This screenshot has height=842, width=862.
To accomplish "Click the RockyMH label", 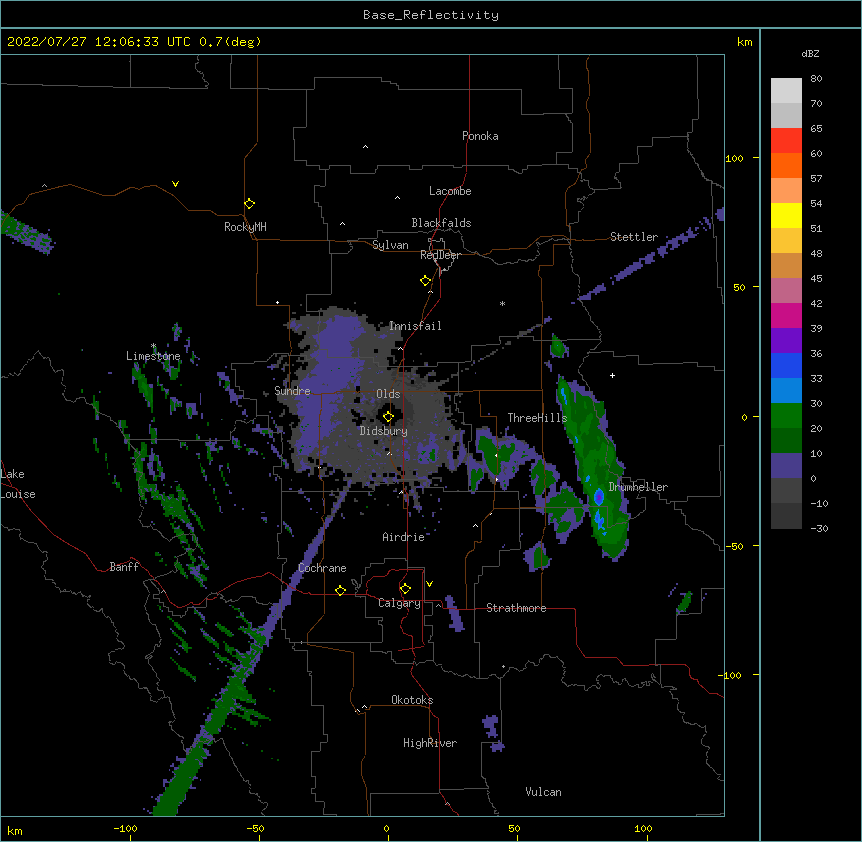I will click(245, 227).
